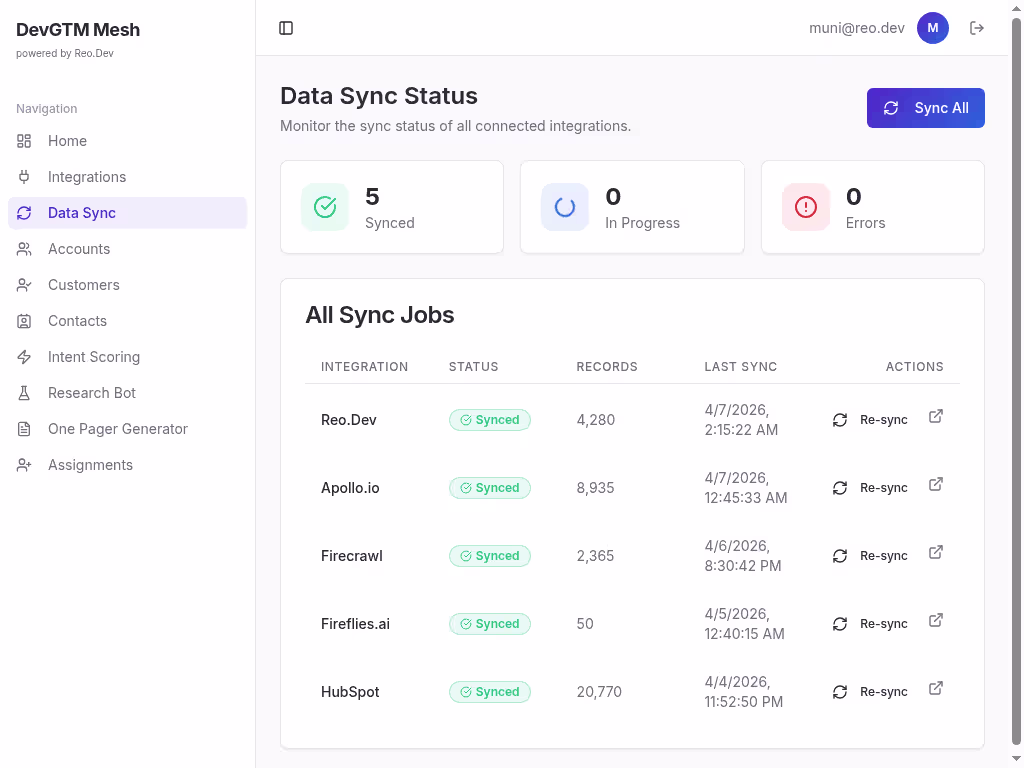Open the Contacts sidebar entry

coord(77,320)
